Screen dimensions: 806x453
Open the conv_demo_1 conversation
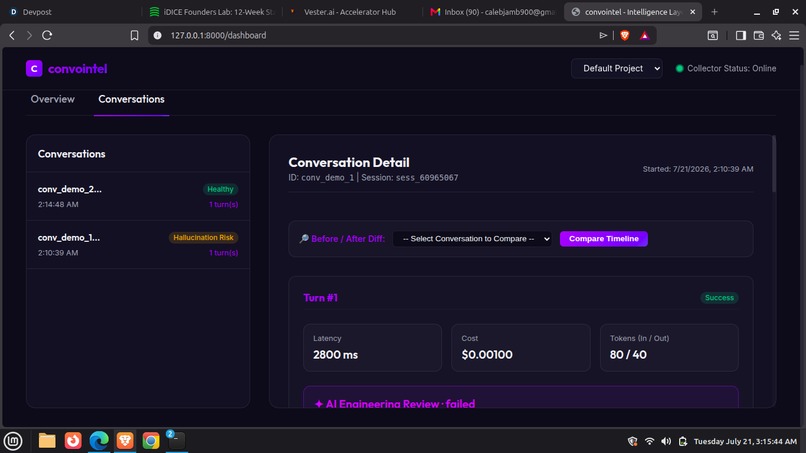[138, 245]
